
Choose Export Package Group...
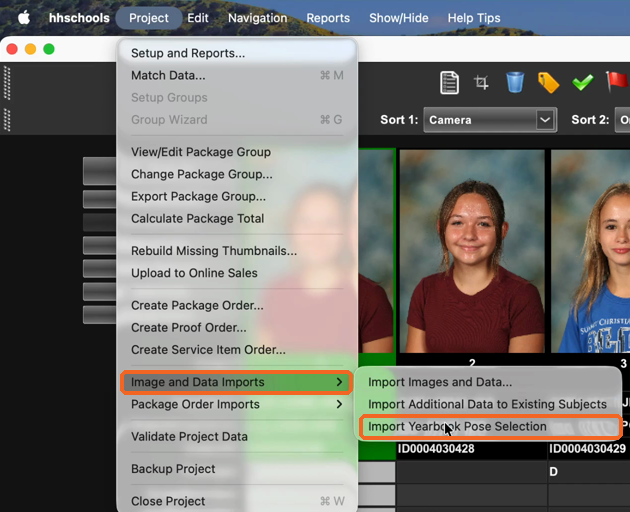point(237,196)
